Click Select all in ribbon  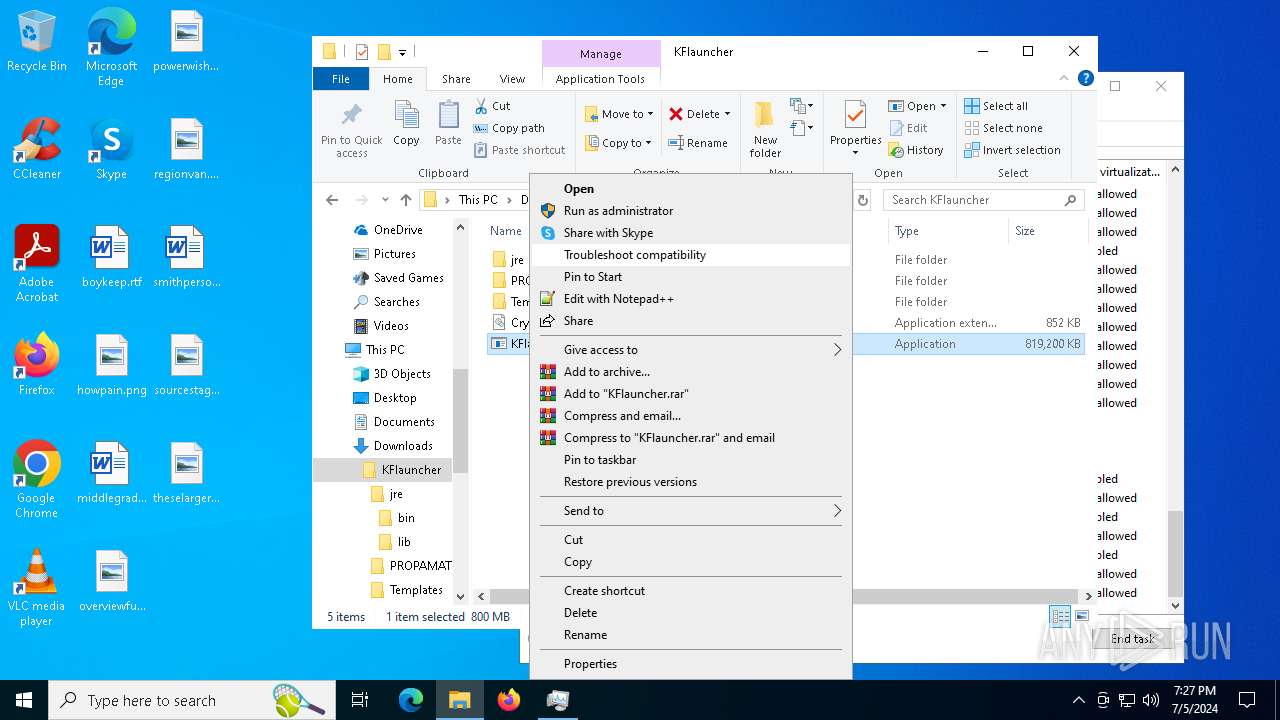(x=996, y=106)
